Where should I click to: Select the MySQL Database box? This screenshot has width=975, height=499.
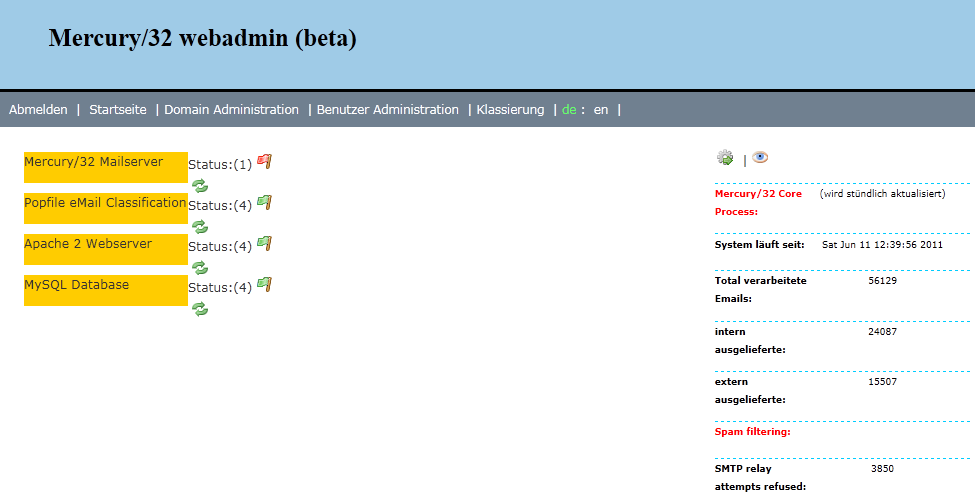pyautogui.click(x=106, y=291)
